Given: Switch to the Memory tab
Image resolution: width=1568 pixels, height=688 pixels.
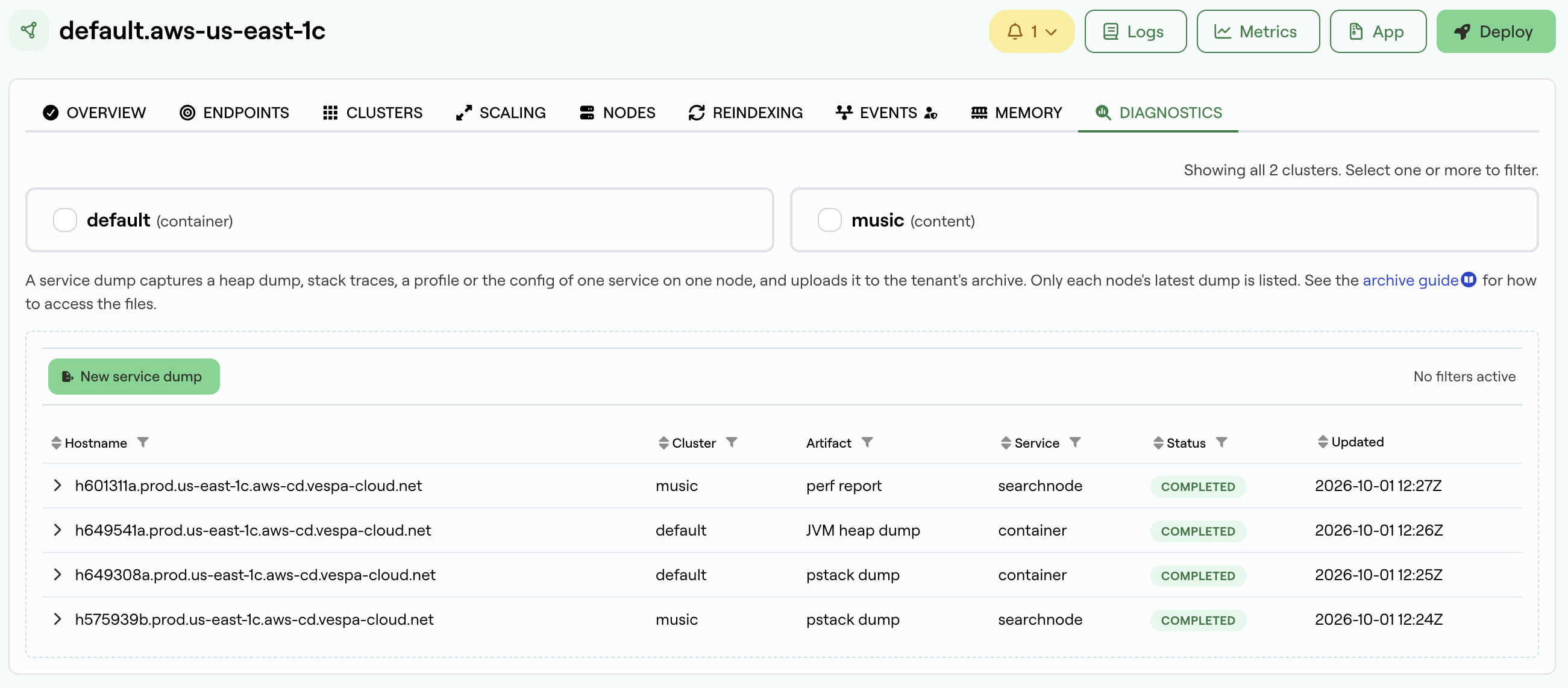Looking at the screenshot, I should click(1017, 113).
